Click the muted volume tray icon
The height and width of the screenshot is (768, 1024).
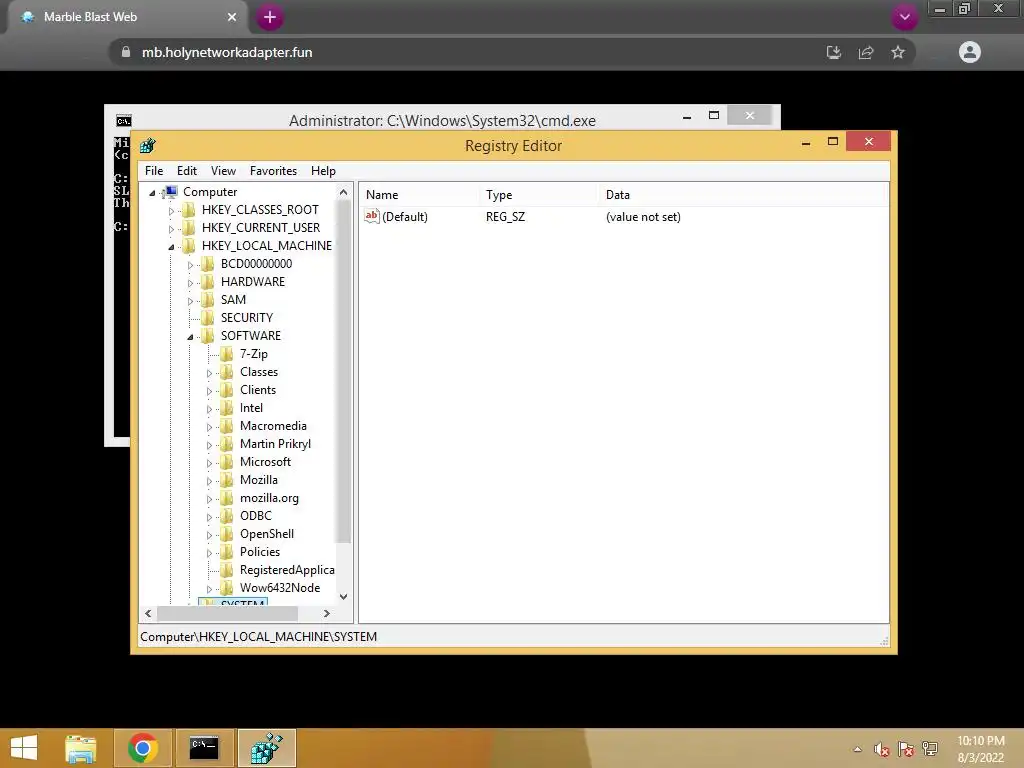coord(882,750)
